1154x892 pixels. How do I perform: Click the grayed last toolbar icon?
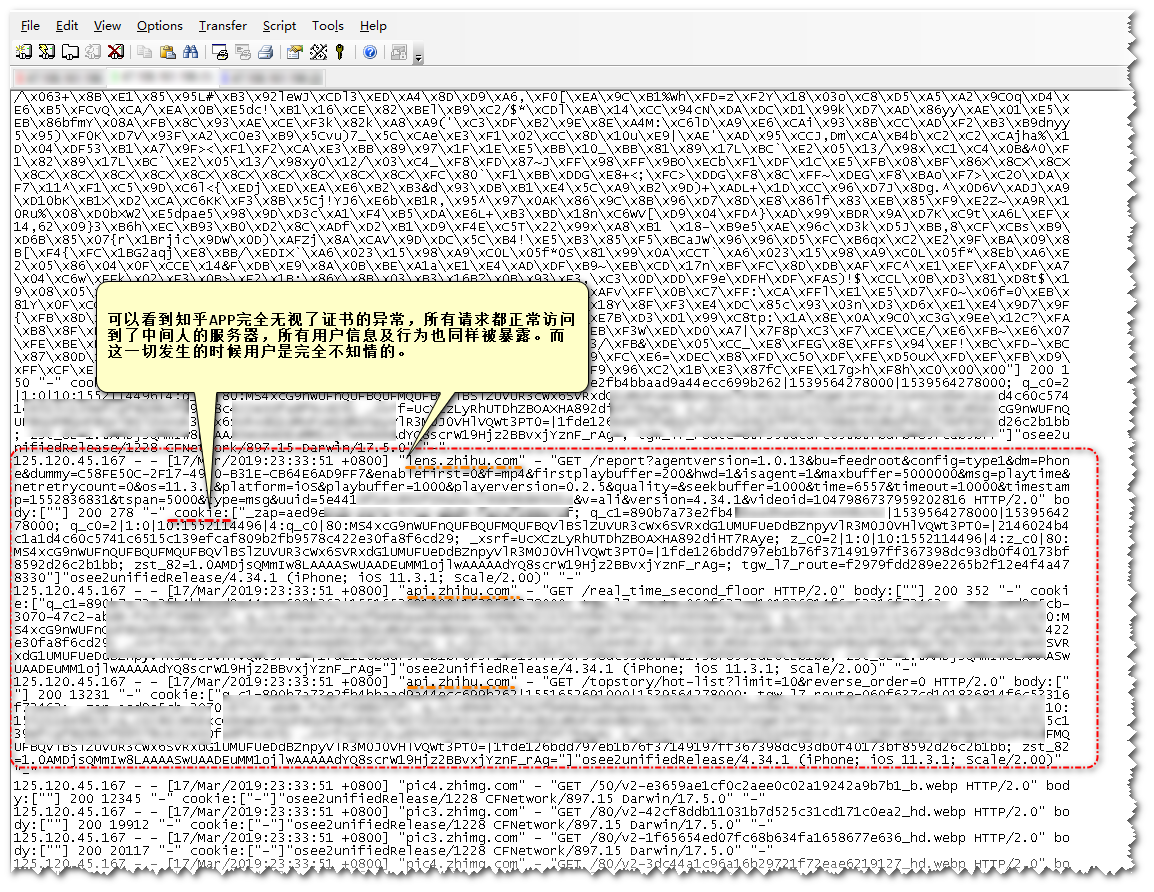click(x=399, y=52)
